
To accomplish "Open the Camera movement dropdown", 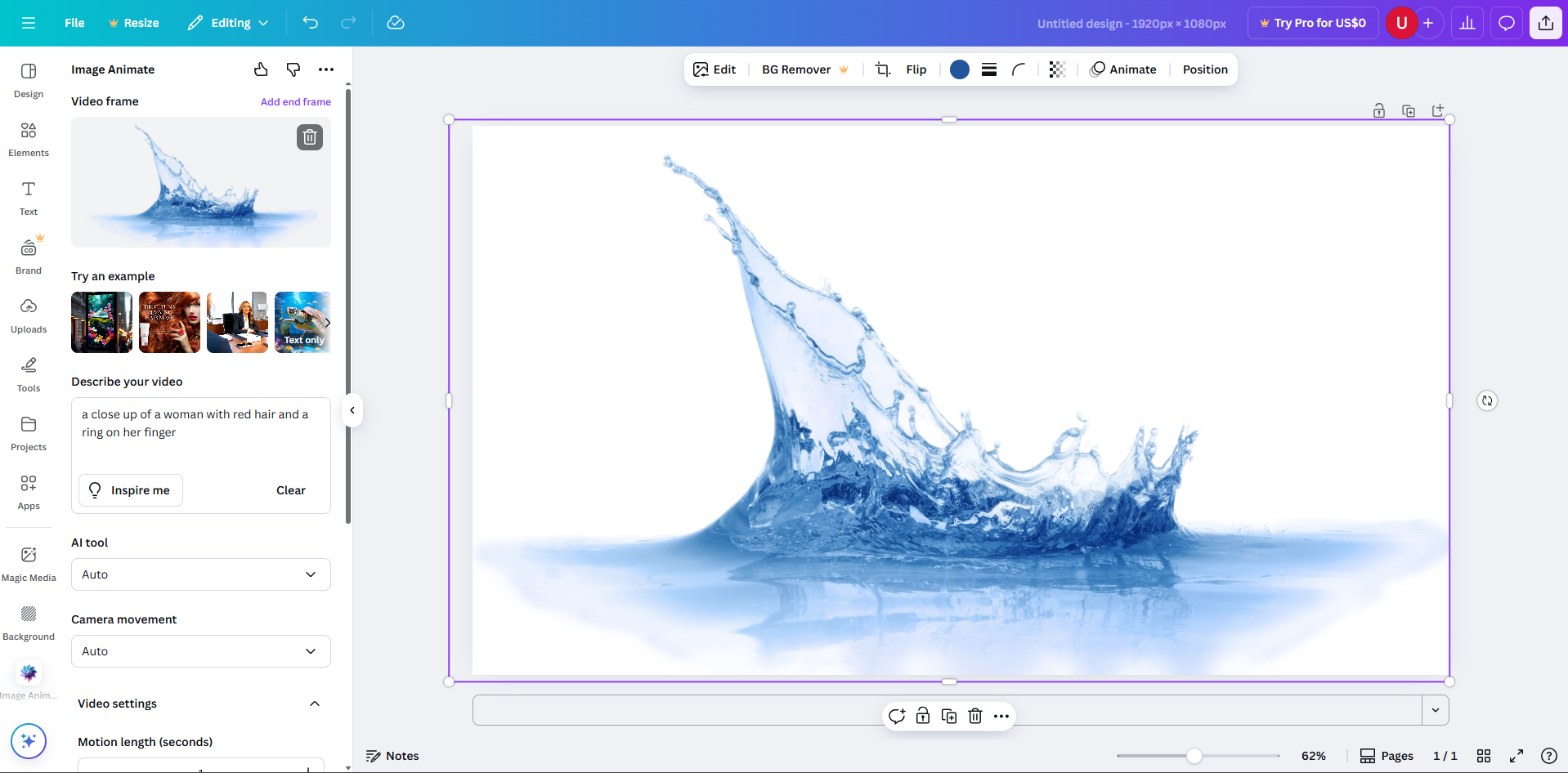I will [x=200, y=651].
